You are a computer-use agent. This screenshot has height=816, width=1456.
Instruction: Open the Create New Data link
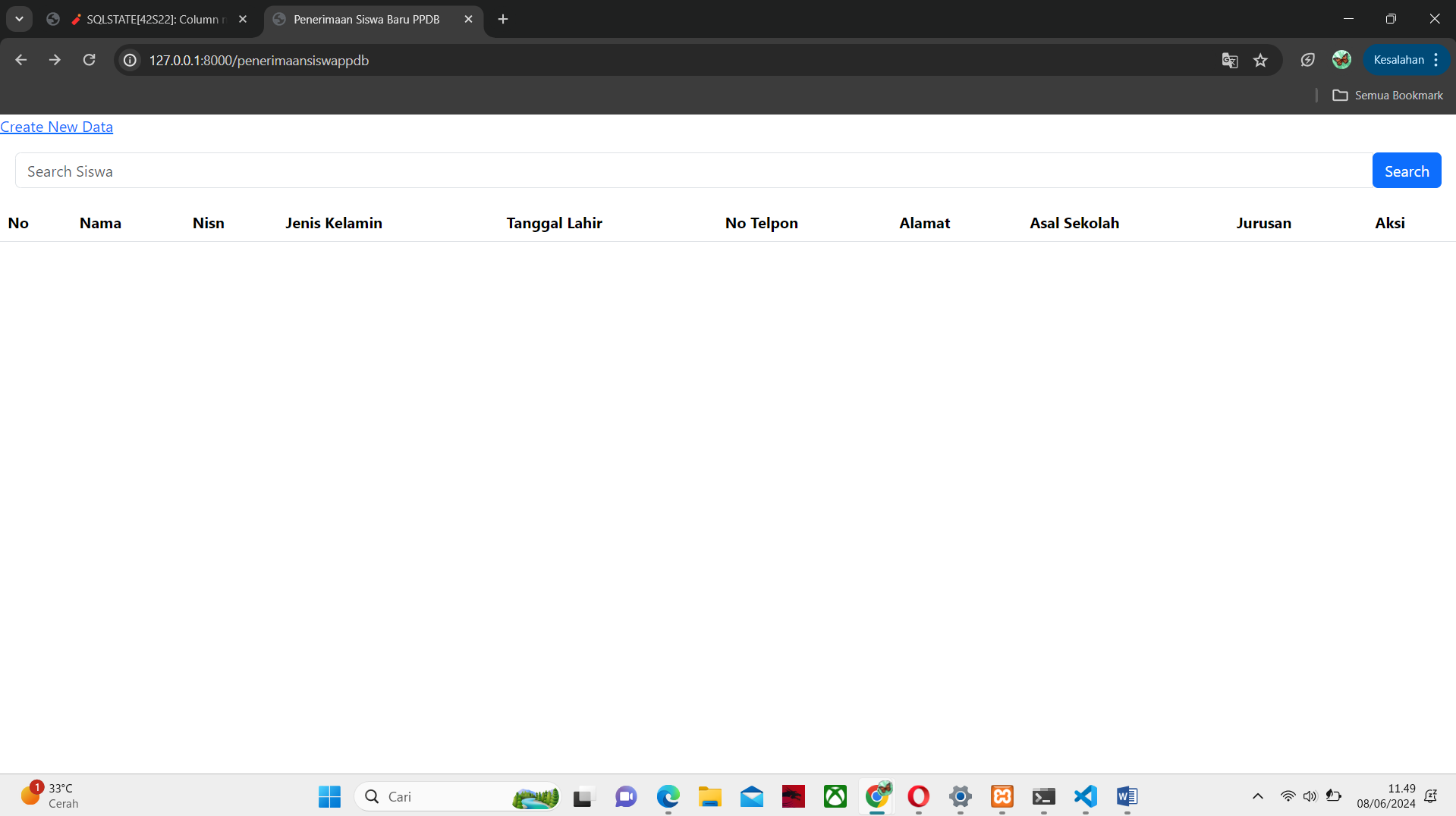tap(56, 127)
